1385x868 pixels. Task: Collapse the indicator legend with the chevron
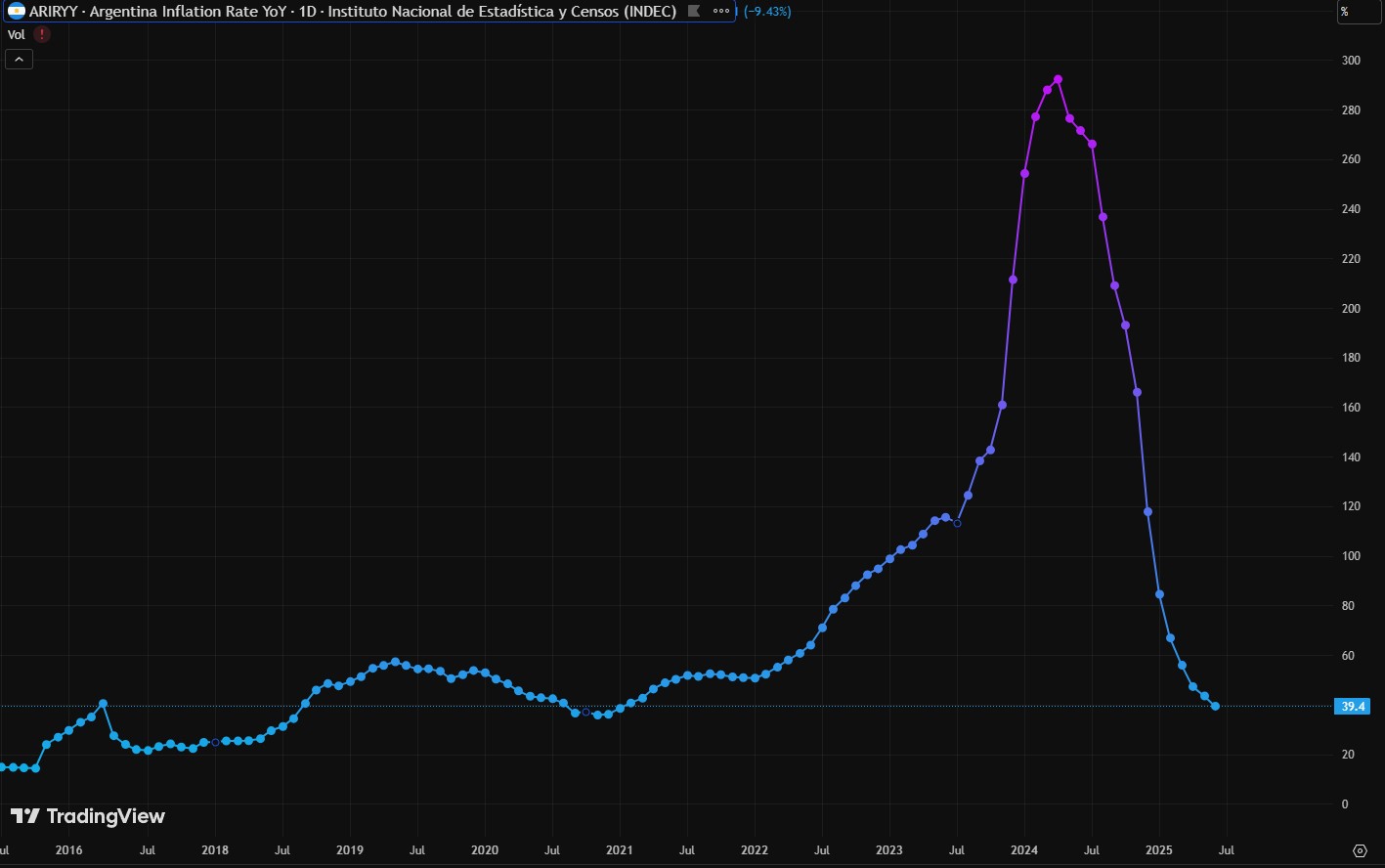(20, 60)
